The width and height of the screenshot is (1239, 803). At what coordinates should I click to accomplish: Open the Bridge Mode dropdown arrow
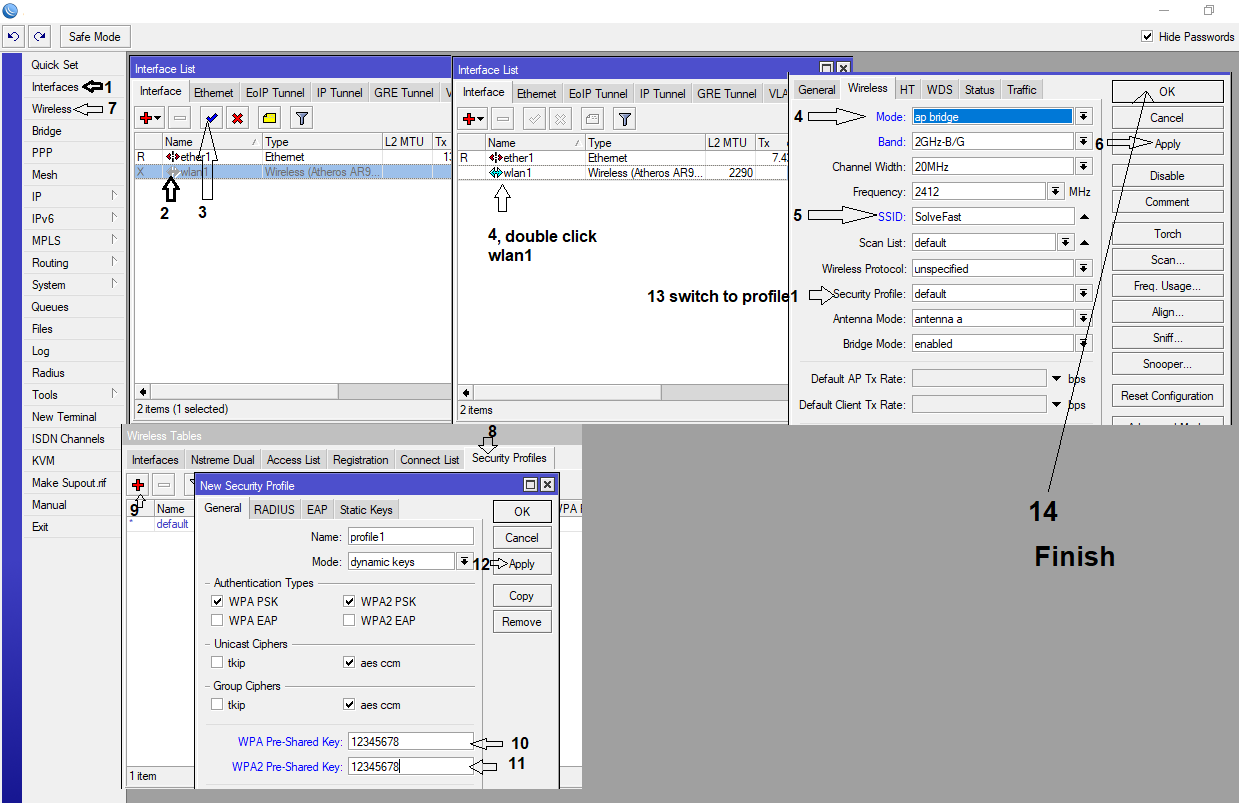pyautogui.click(x=1084, y=344)
